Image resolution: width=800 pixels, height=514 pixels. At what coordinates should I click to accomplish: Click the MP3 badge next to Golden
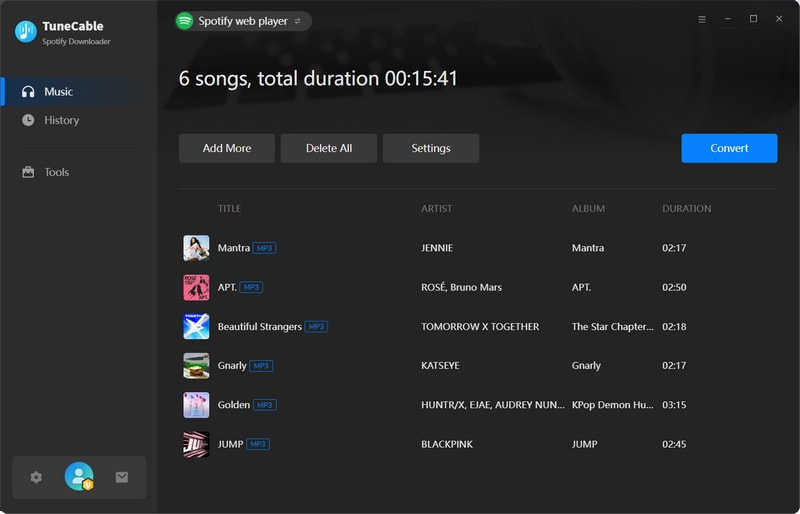tap(265, 405)
